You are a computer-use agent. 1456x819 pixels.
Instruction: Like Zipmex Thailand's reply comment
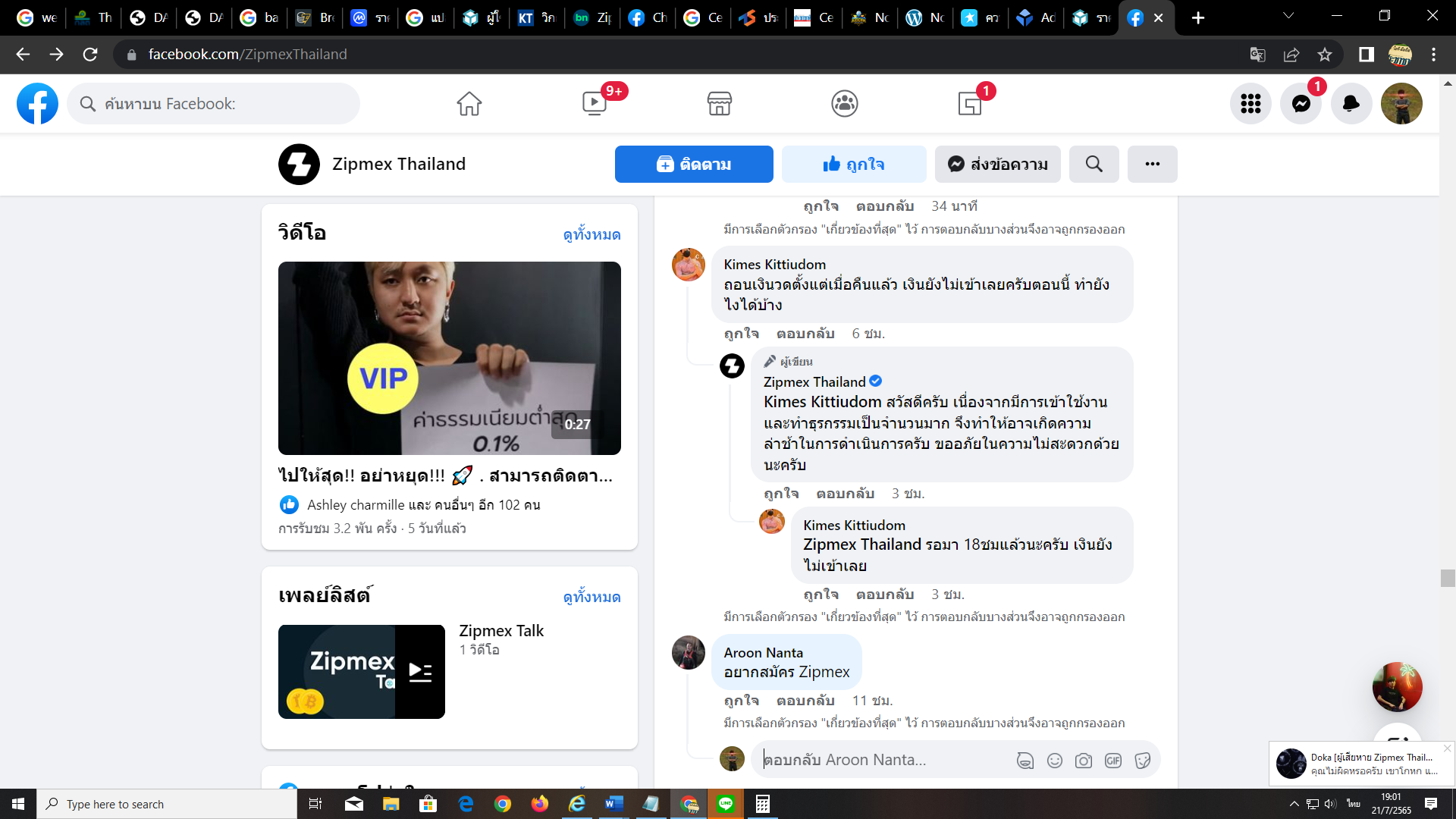(781, 494)
